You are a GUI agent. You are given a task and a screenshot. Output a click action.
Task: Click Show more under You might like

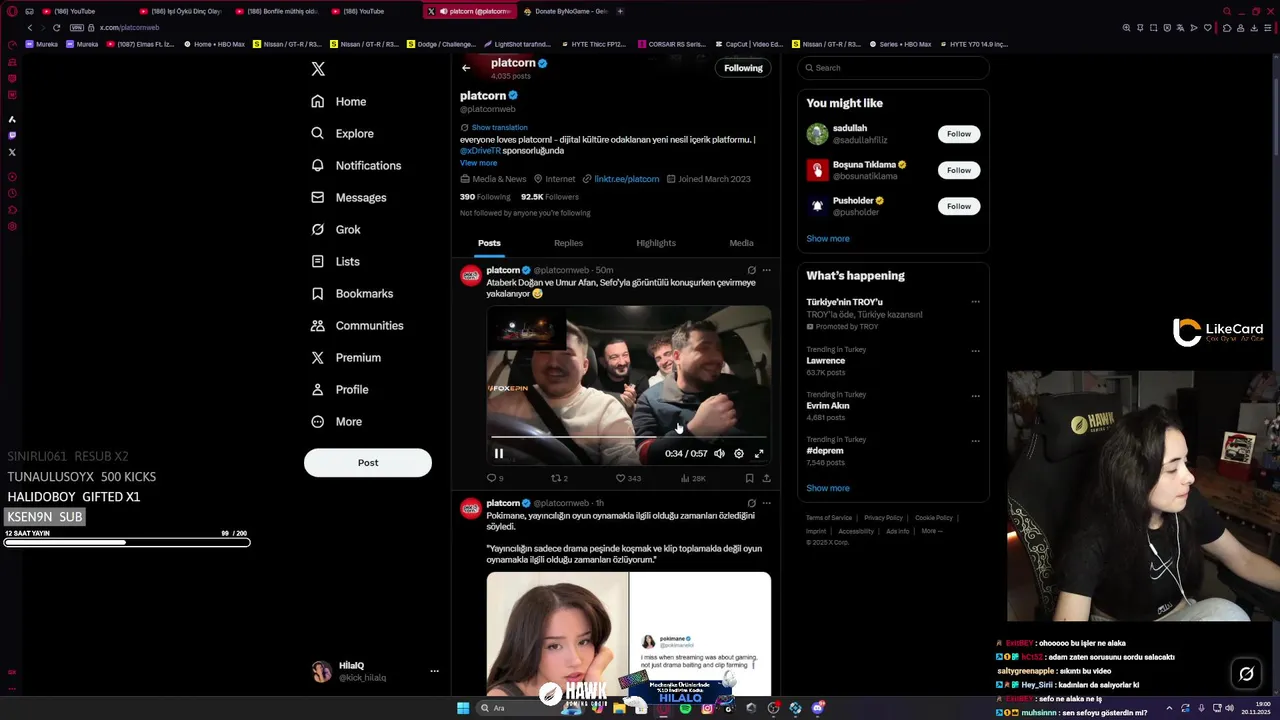click(828, 239)
